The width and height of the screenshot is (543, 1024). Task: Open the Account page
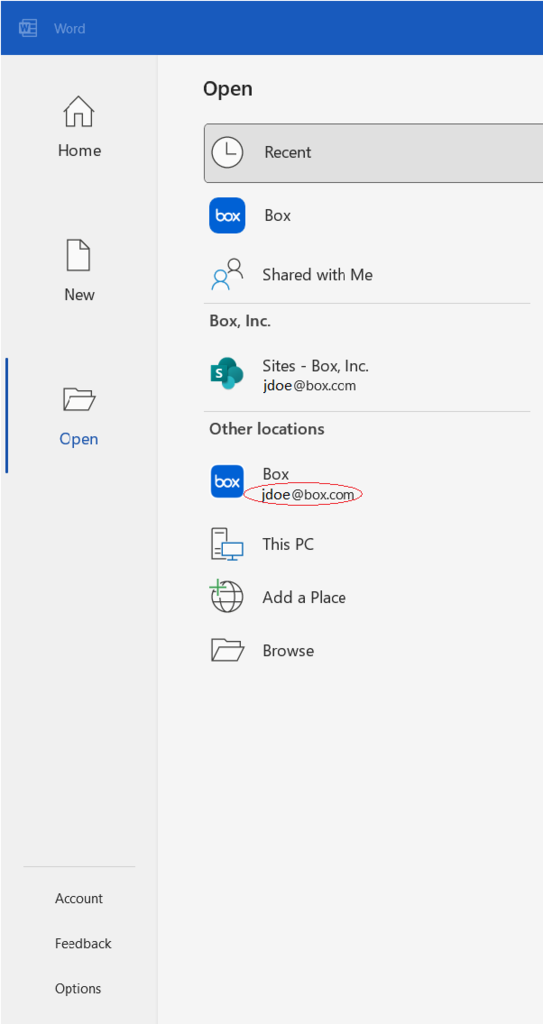pyautogui.click(x=79, y=899)
